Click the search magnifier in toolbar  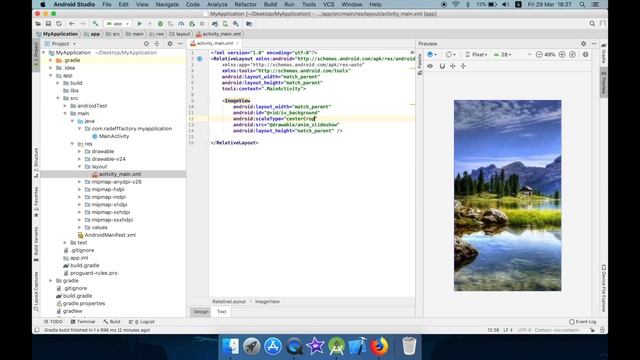coord(592,24)
